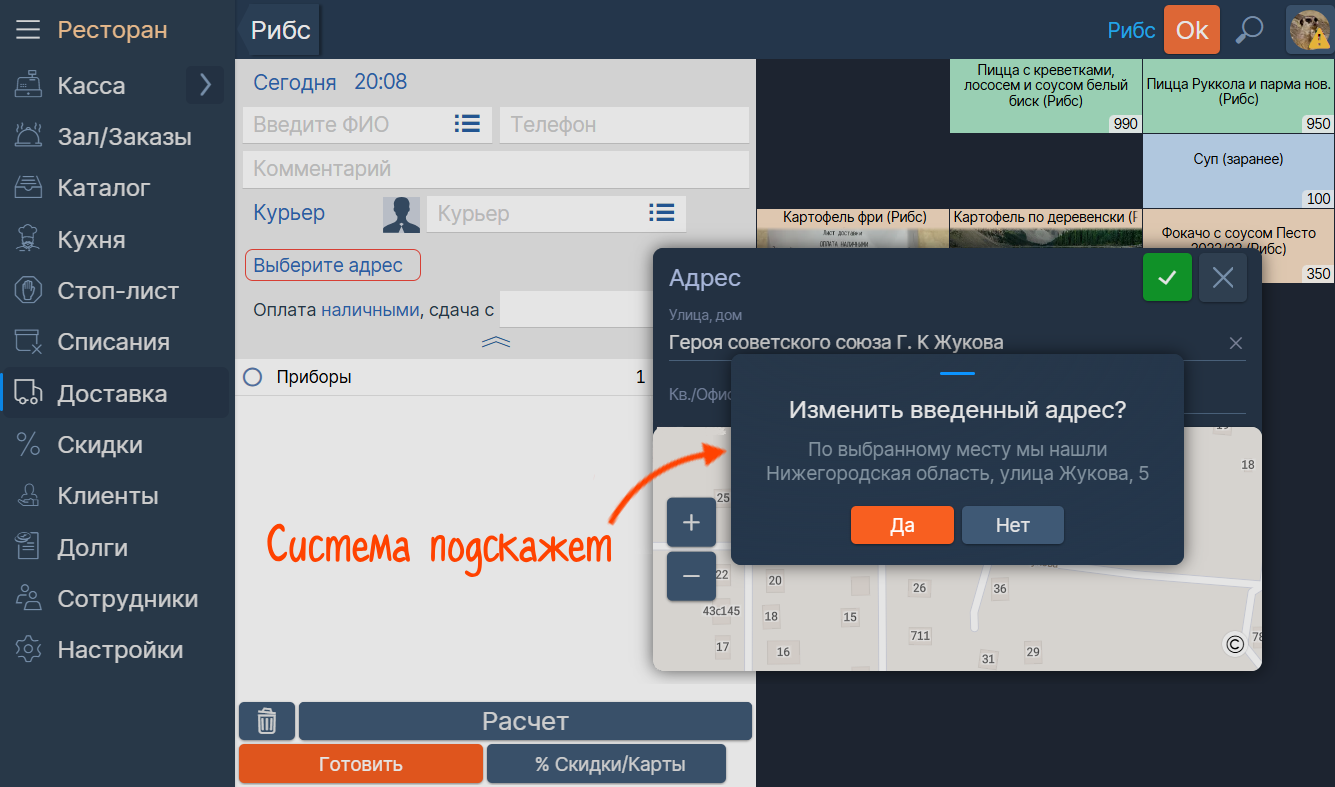Open the user avatar profile

[1307, 30]
